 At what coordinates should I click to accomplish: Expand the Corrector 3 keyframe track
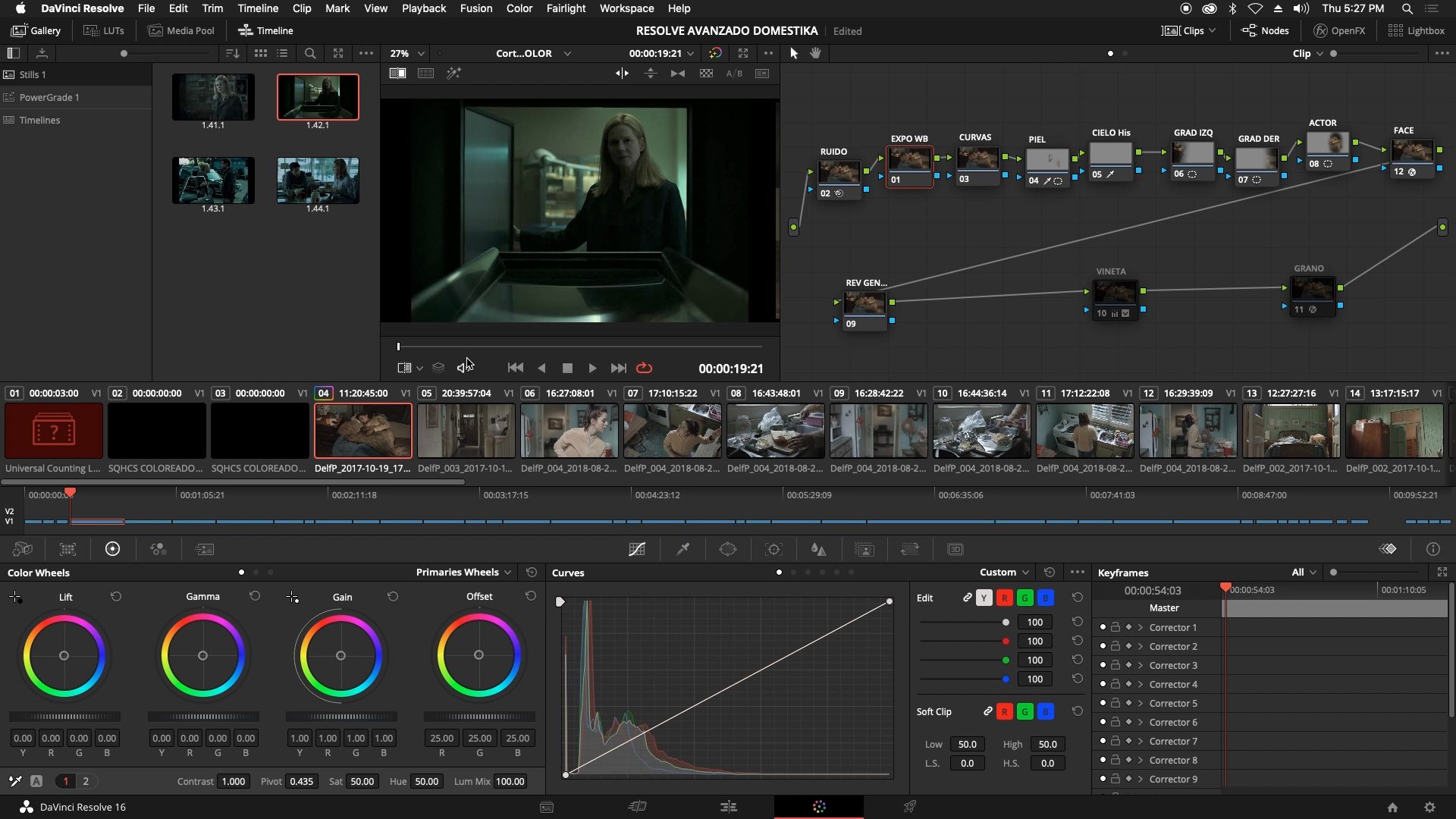point(1141,666)
